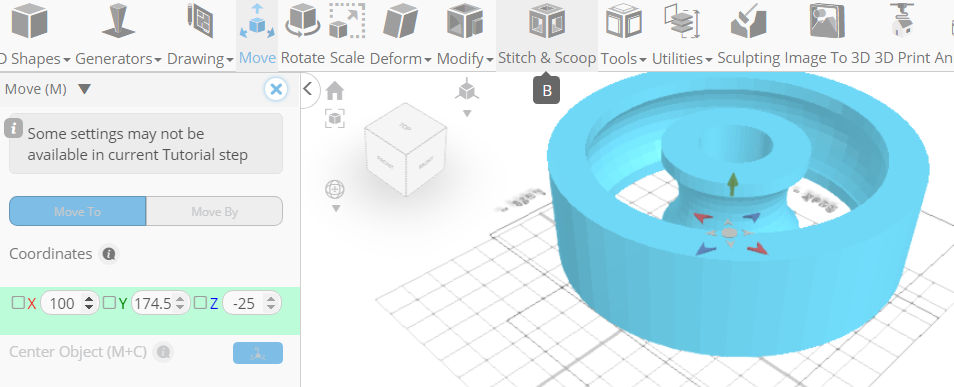The width and height of the screenshot is (954, 387).
Task: Open the perspective view cube icon
Action: [x=467, y=89]
